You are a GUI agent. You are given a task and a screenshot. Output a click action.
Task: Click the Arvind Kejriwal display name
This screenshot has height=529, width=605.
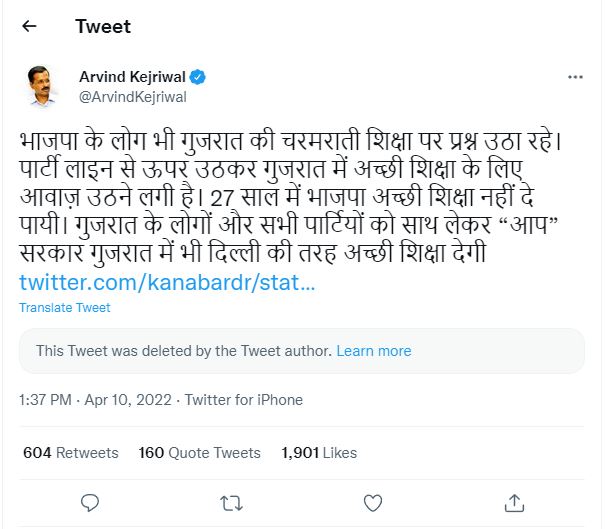[133, 77]
